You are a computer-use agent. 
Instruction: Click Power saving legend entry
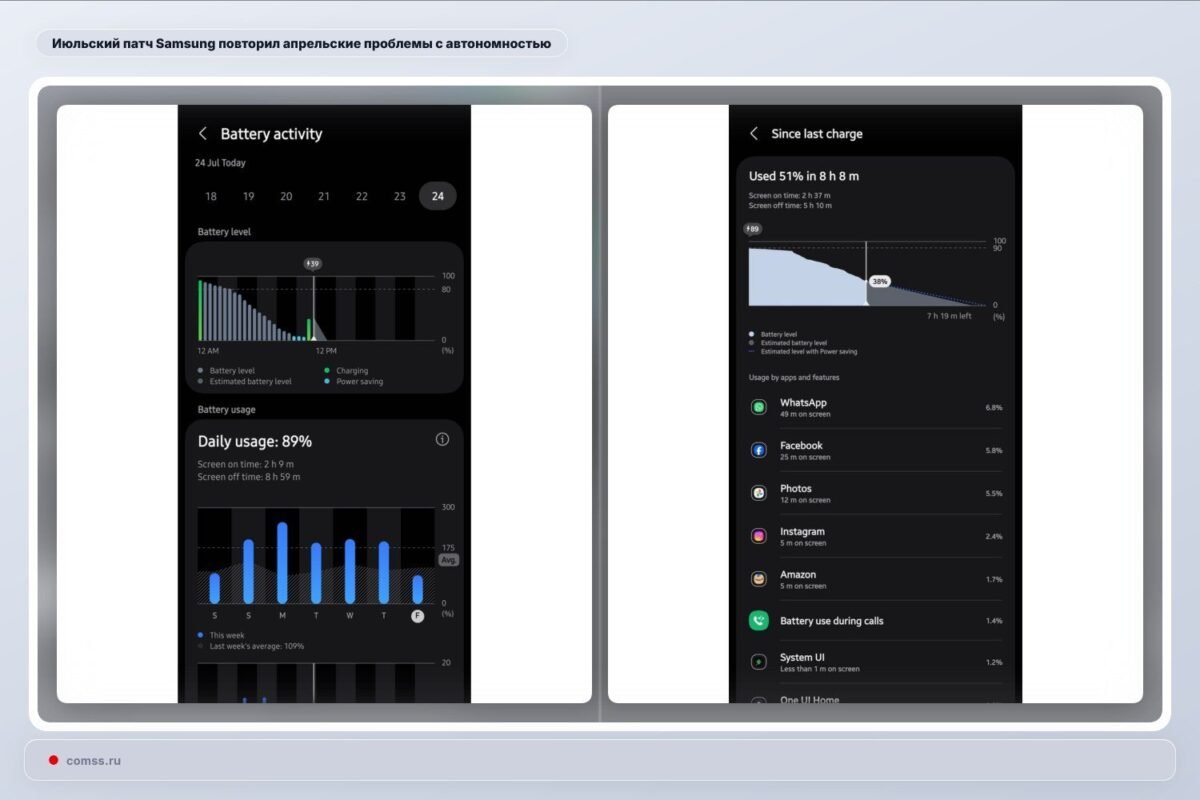point(353,382)
